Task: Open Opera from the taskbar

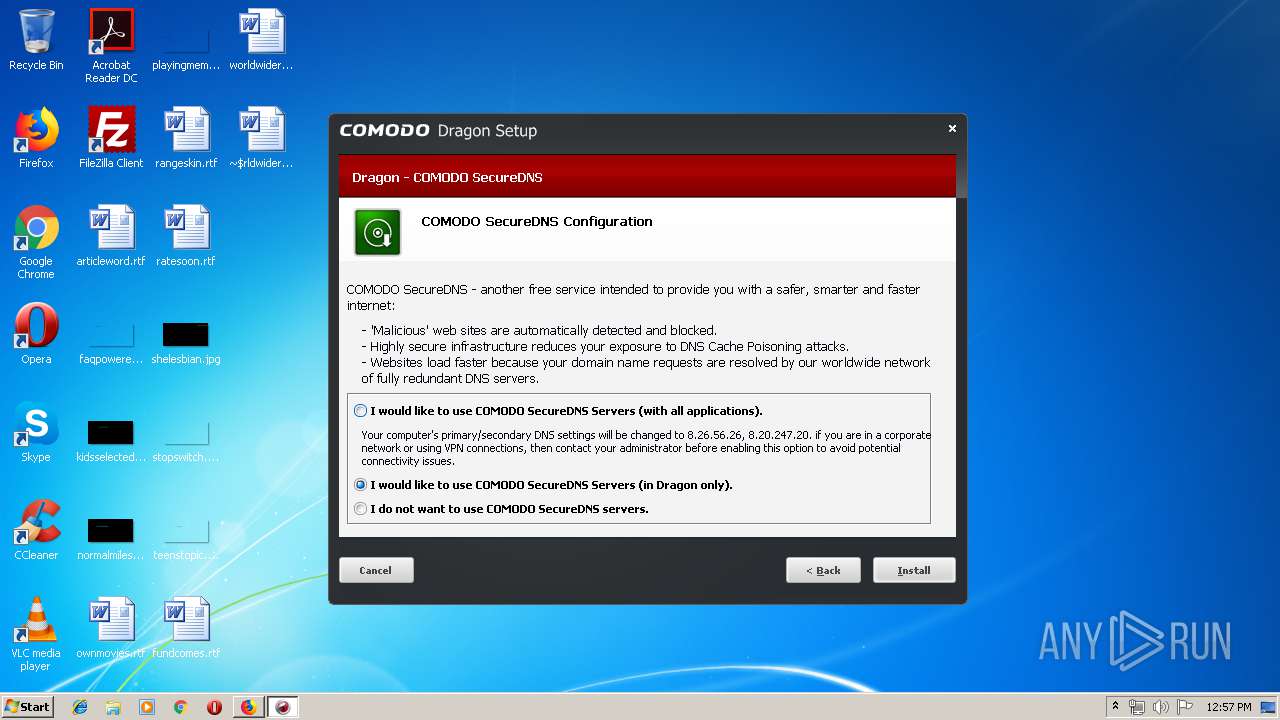Action: click(214, 707)
